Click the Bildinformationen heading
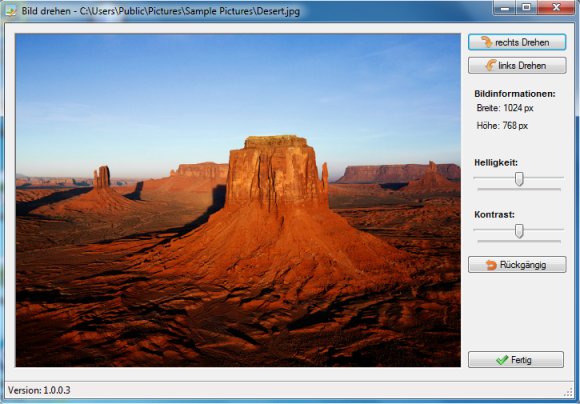This screenshot has height=404, width=580. click(x=515, y=94)
